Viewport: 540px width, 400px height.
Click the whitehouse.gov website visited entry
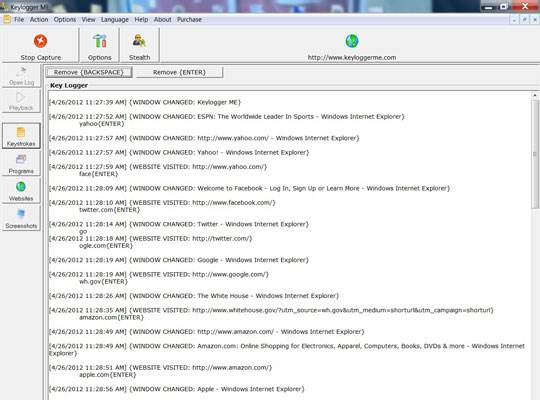tap(271, 310)
